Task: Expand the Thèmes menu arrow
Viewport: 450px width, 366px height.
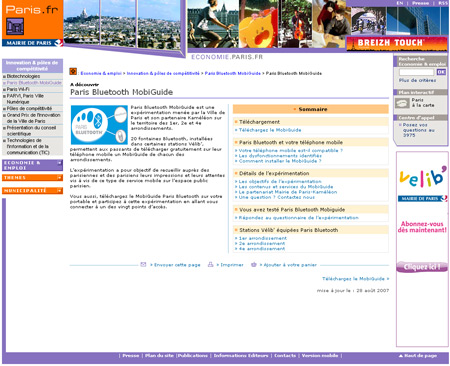Action: [x=59, y=178]
